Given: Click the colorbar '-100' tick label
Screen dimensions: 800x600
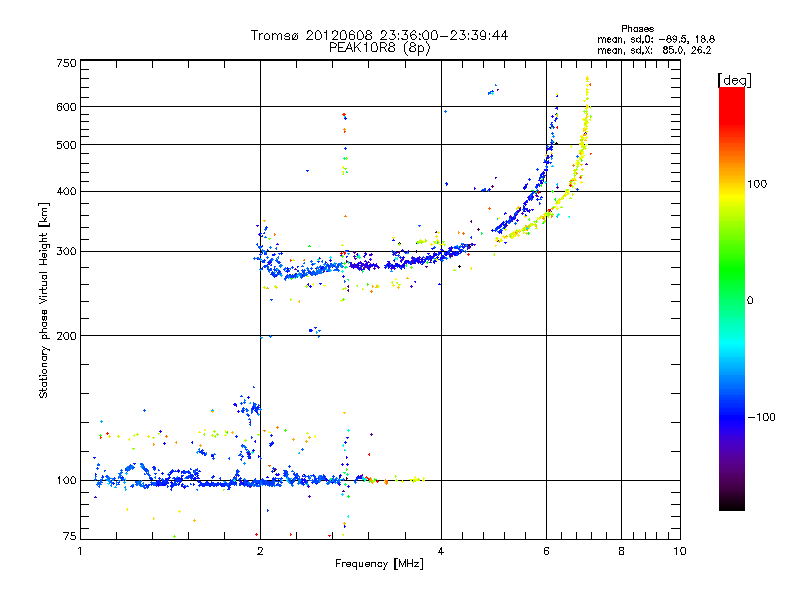Looking at the screenshot, I should 761,417.
